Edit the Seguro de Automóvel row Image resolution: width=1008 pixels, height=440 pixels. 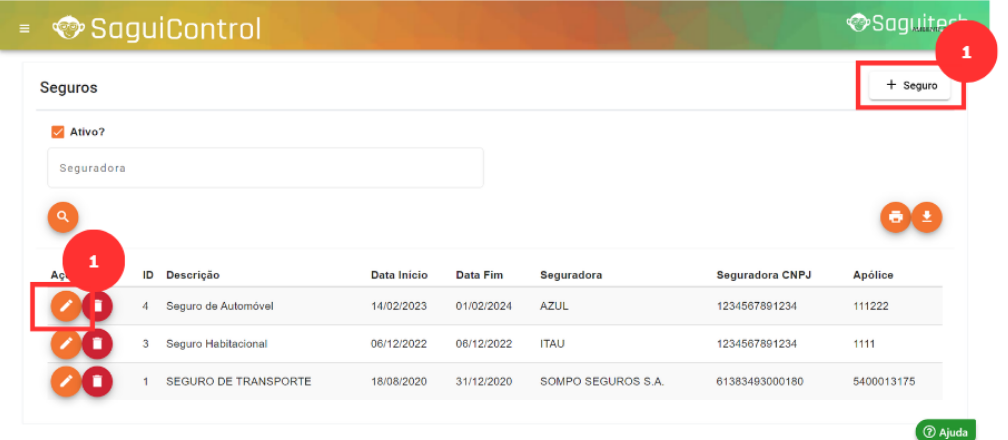click(x=66, y=306)
